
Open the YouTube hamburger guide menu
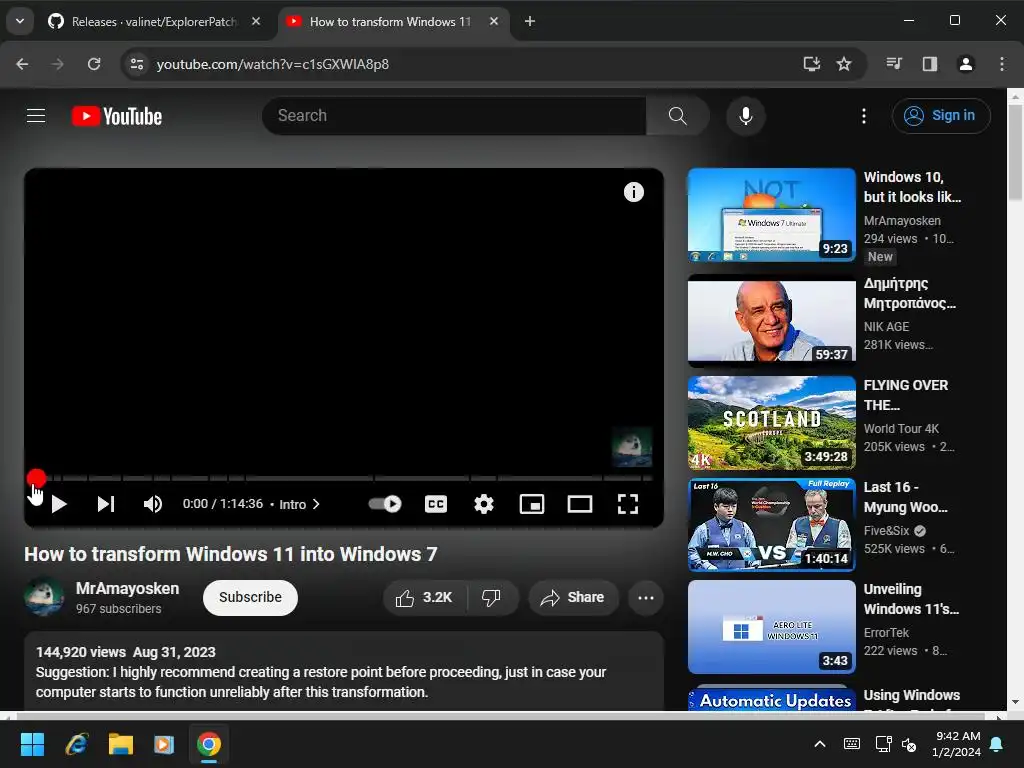(36, 116)
